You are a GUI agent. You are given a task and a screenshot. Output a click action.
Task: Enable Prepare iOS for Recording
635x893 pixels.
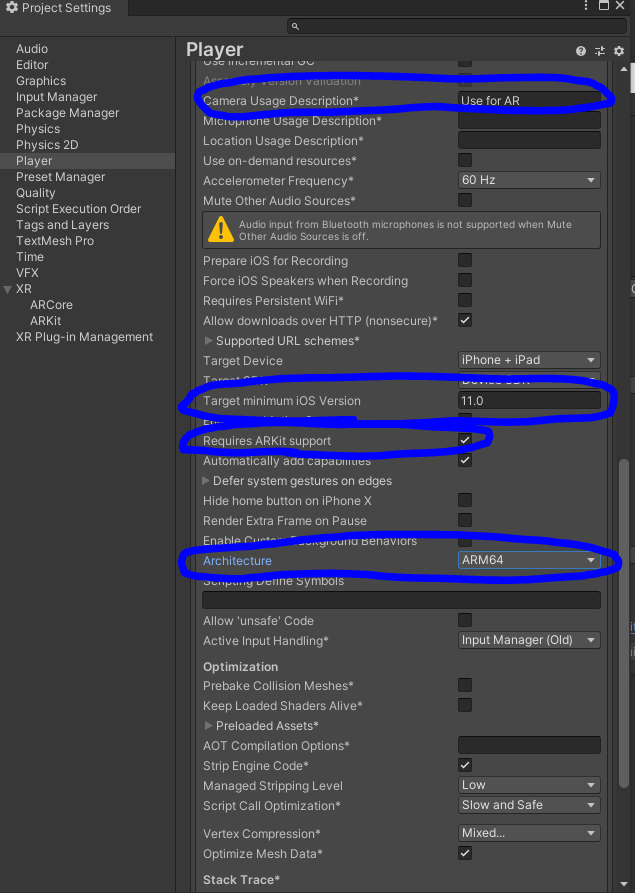(465, 260)
